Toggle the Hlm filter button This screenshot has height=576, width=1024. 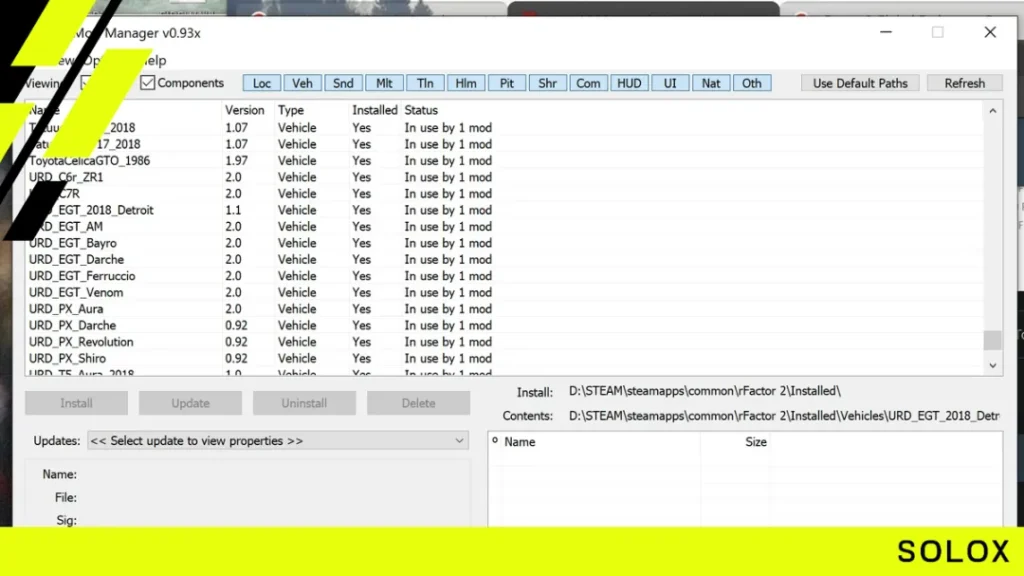coord(466,83)
